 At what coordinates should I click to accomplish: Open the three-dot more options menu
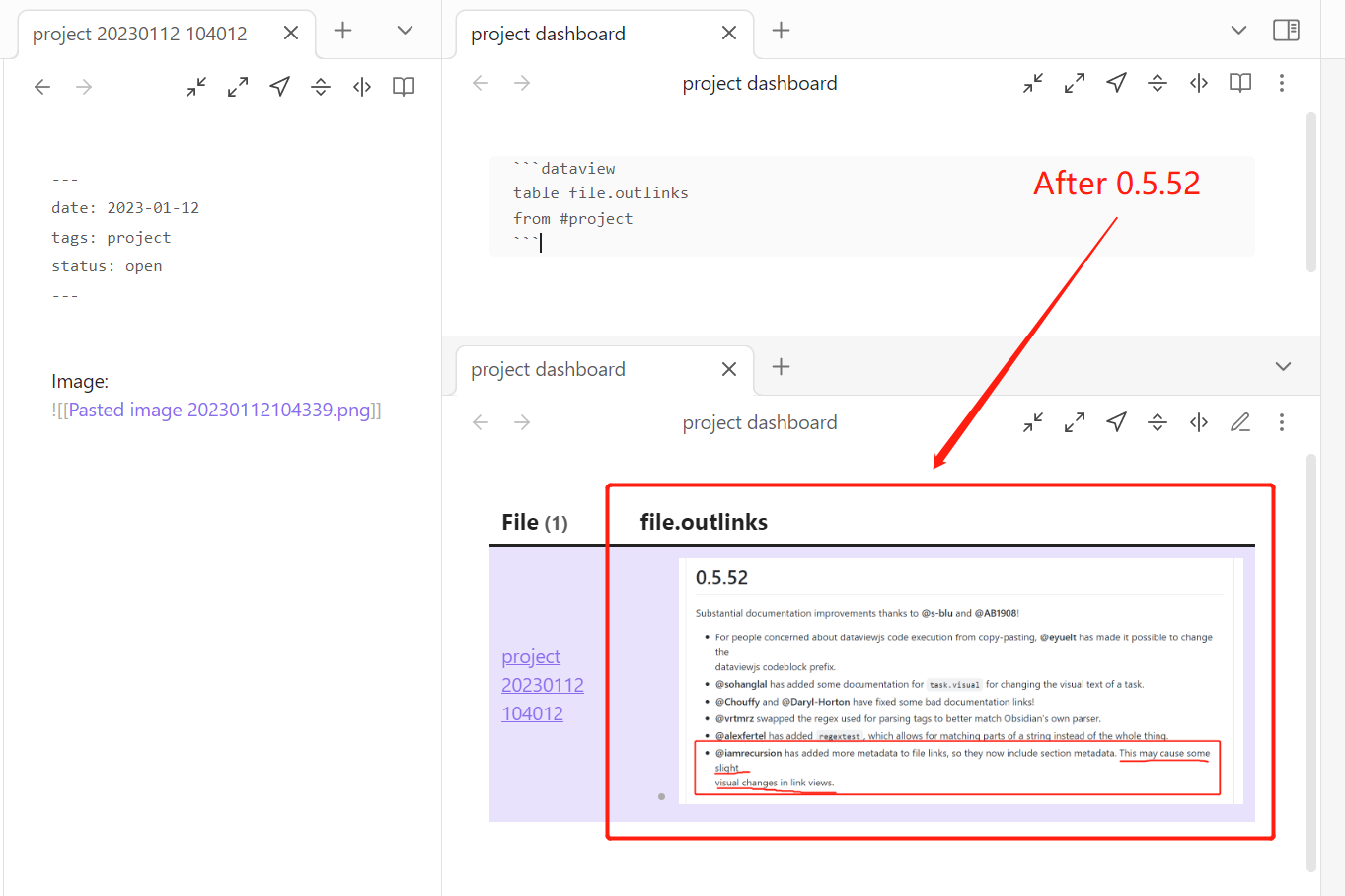(x=1281, y=83)
